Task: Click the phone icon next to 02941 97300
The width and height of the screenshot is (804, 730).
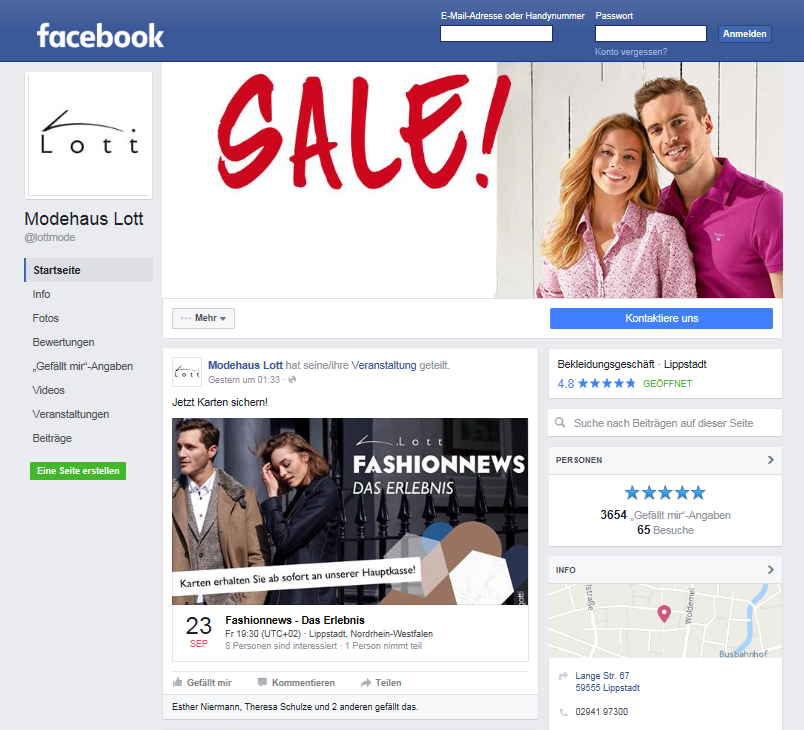Action: [564, 712]
